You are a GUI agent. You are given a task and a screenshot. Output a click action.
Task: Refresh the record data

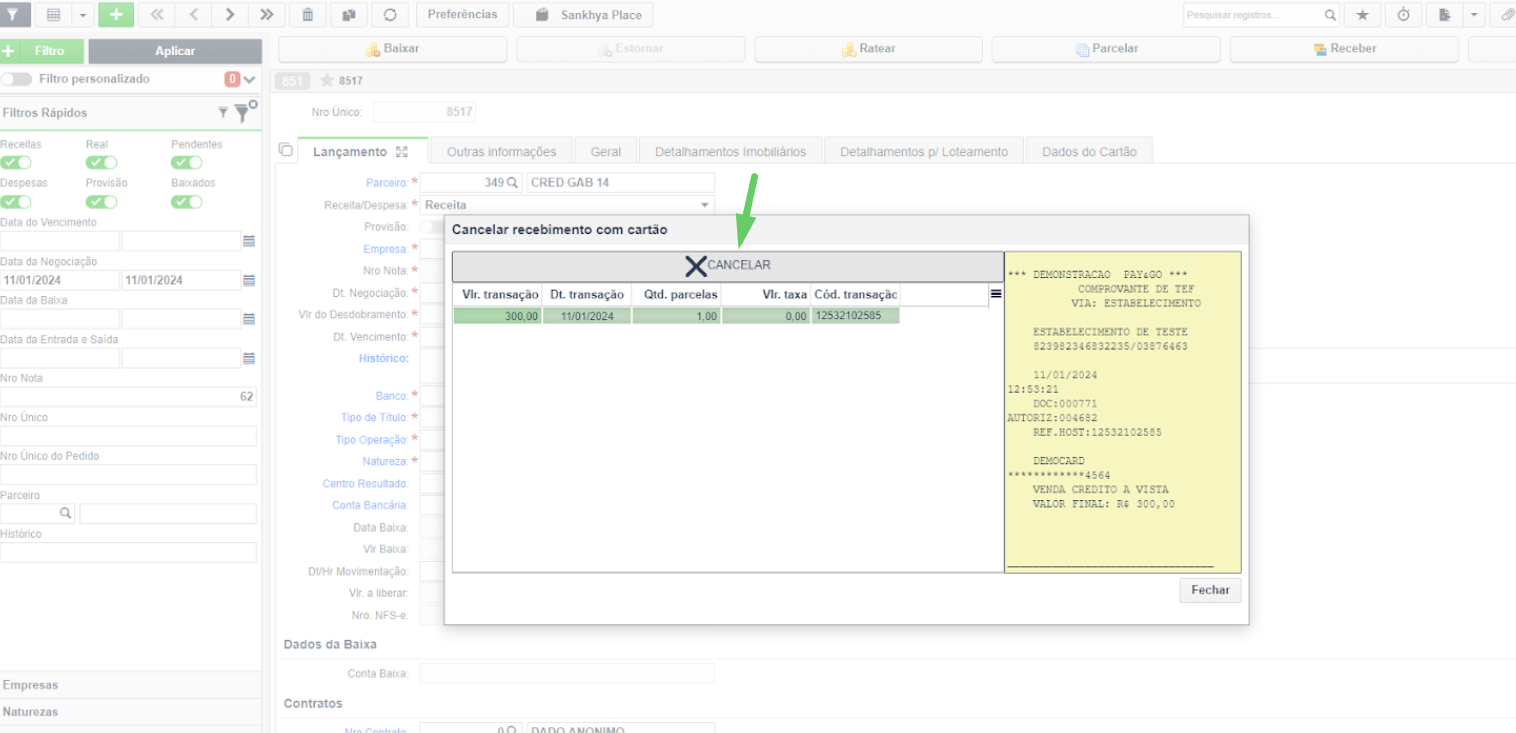[389, 15]
